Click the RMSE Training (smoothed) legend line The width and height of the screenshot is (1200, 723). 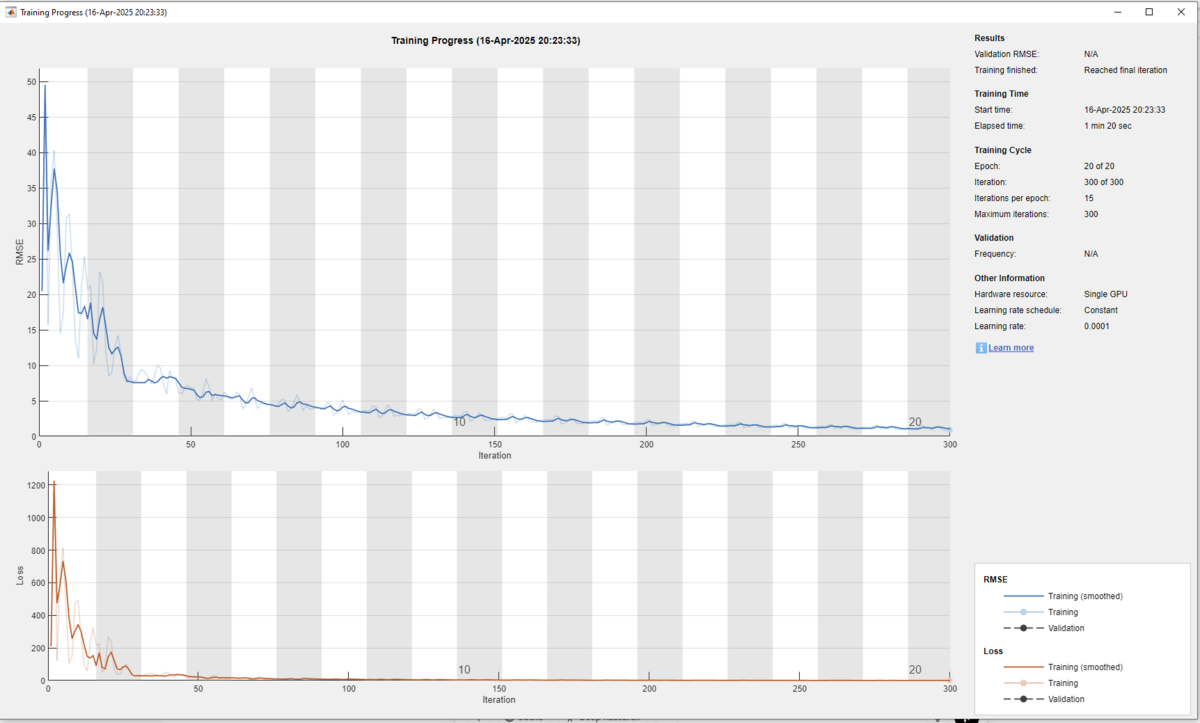[x=1023, y=596]
